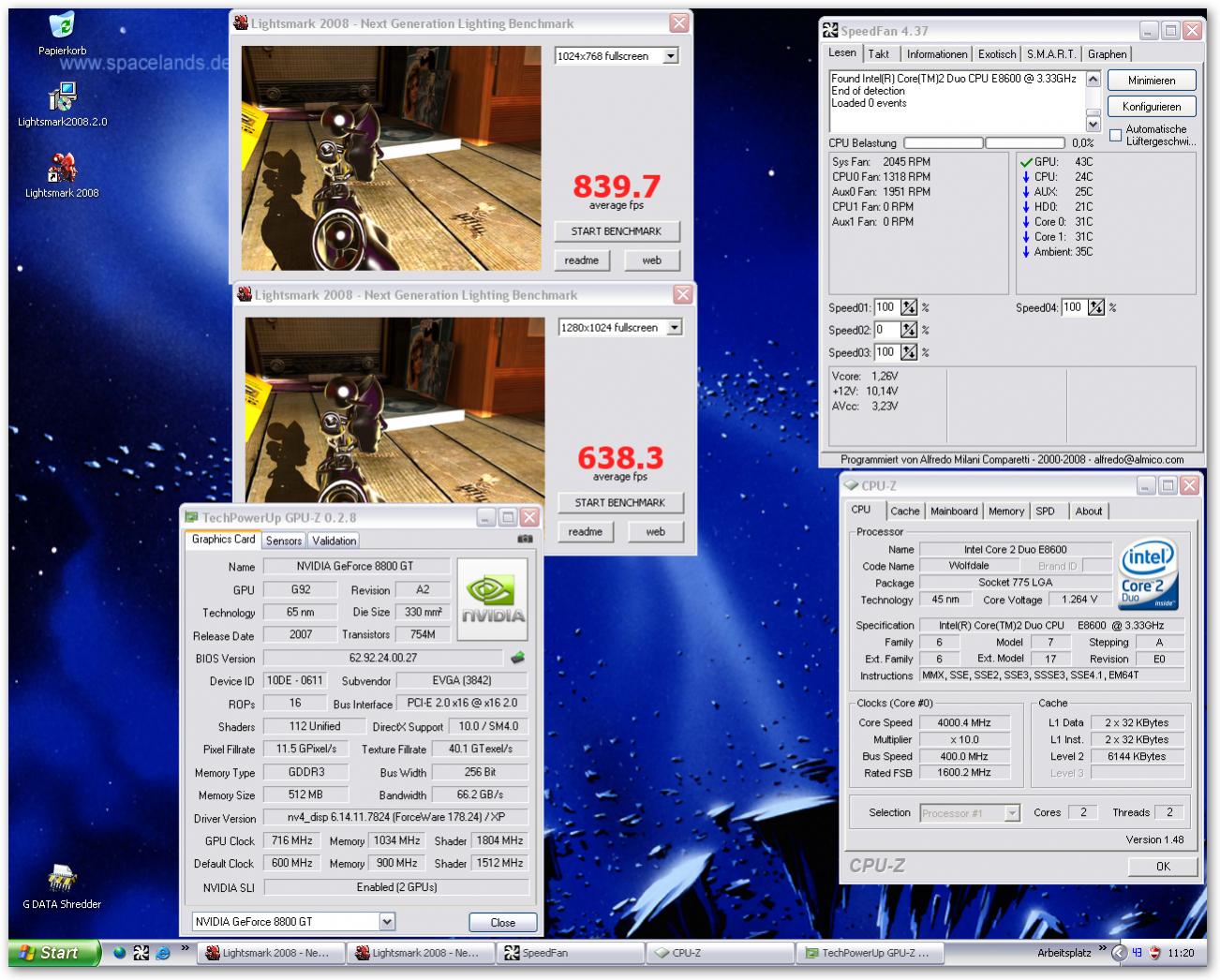Switch to the Takt tab in SpeedFan
Image resolution: width=1220 pixels, height=980 pixels.
point(879,54)
